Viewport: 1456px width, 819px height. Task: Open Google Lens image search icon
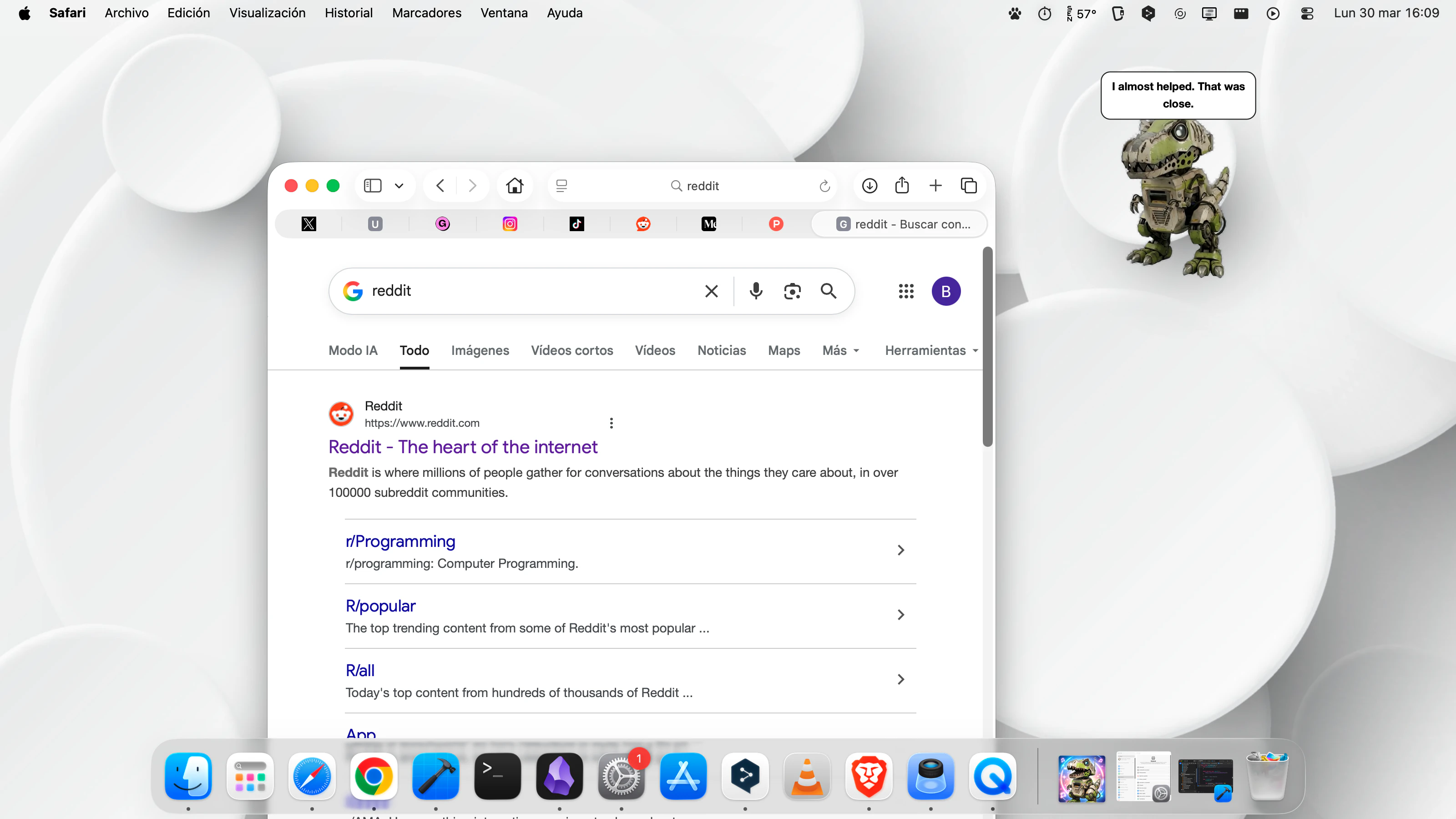pyautogui.click(x=792, y=291)
